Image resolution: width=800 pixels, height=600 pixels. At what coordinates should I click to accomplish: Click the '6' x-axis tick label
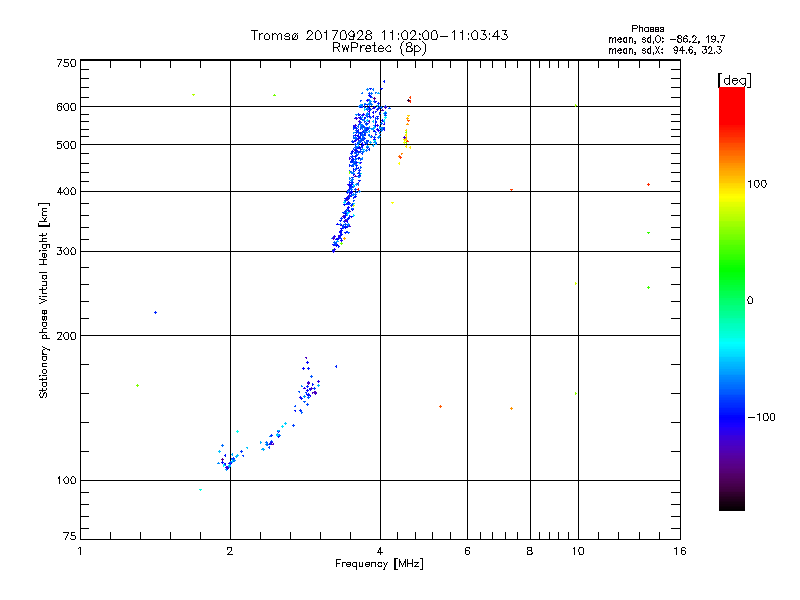467,551
